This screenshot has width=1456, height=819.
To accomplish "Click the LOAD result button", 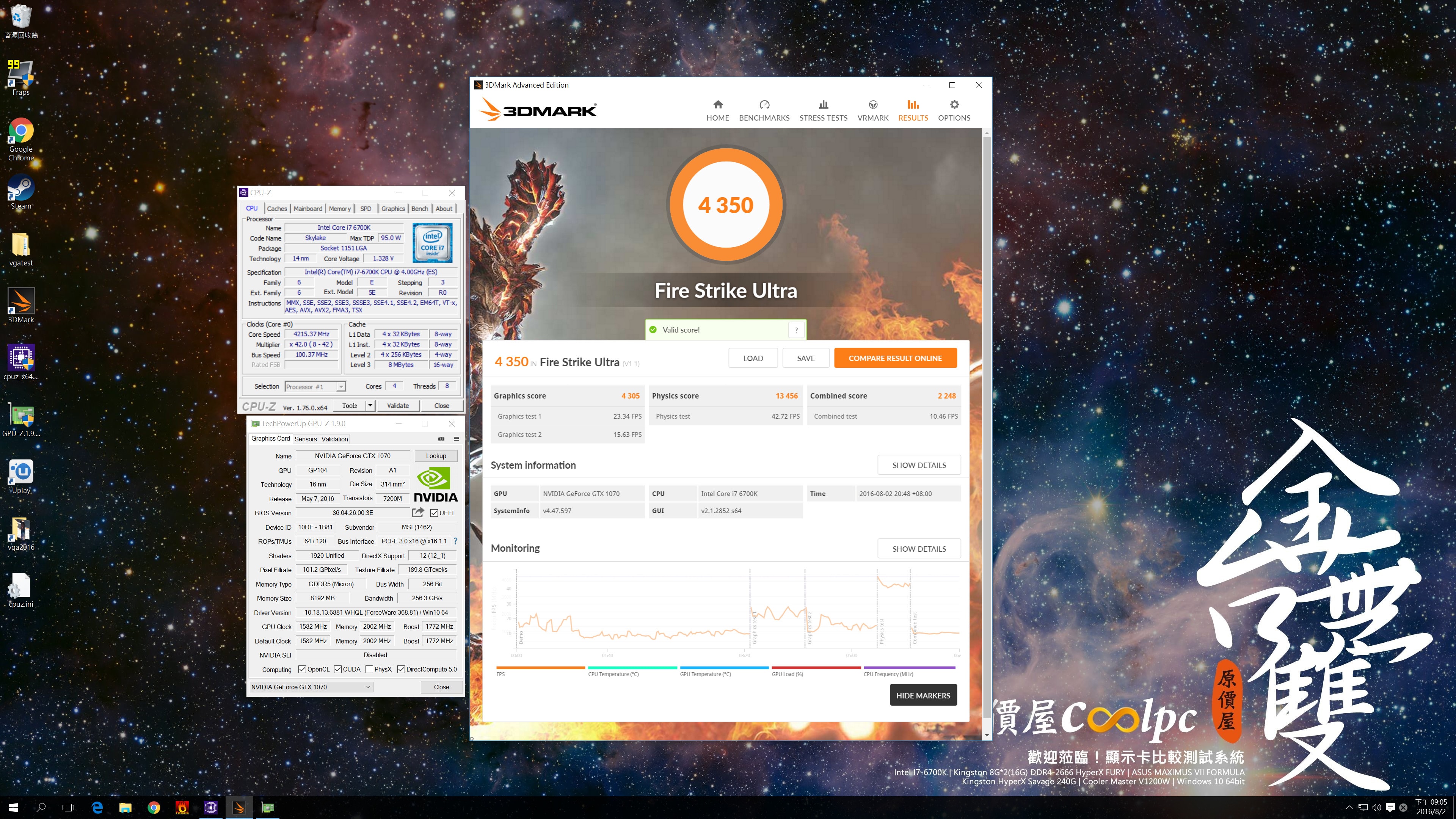I will click(753, 358).
